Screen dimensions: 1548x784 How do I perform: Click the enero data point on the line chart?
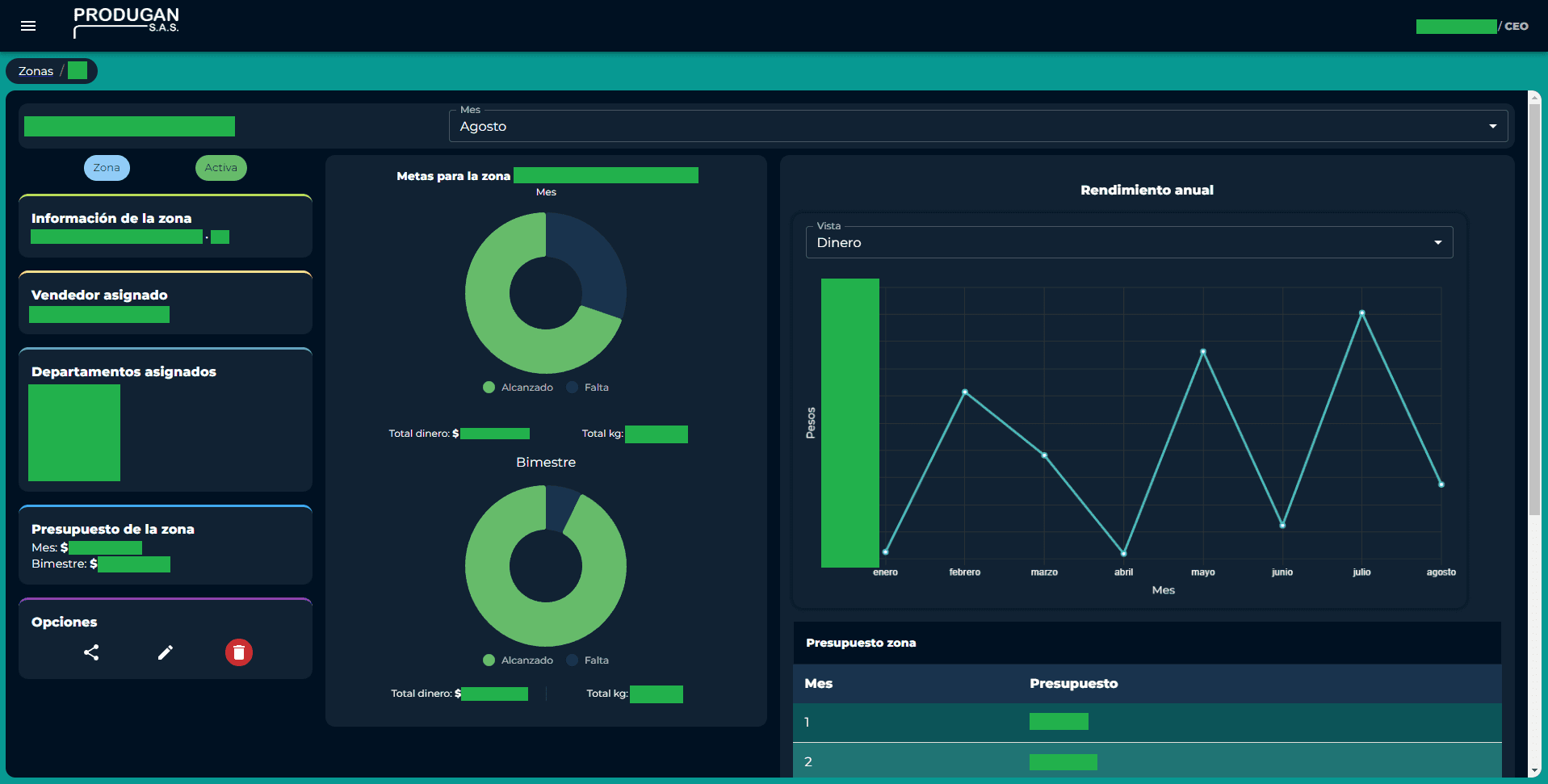(886, 552)
